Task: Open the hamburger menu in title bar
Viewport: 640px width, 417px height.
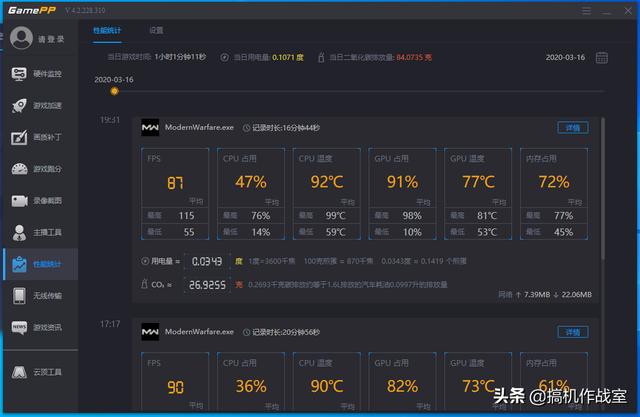Action: pos(586,11)
